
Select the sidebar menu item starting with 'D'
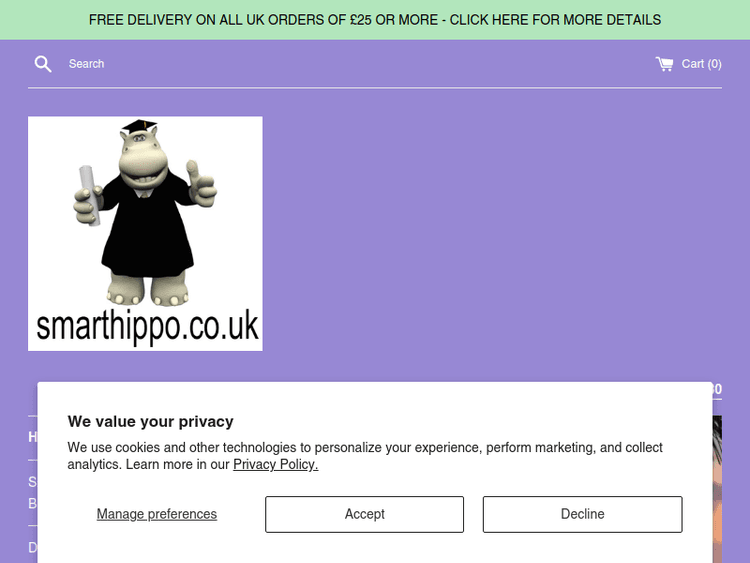(x=33, y=547)
